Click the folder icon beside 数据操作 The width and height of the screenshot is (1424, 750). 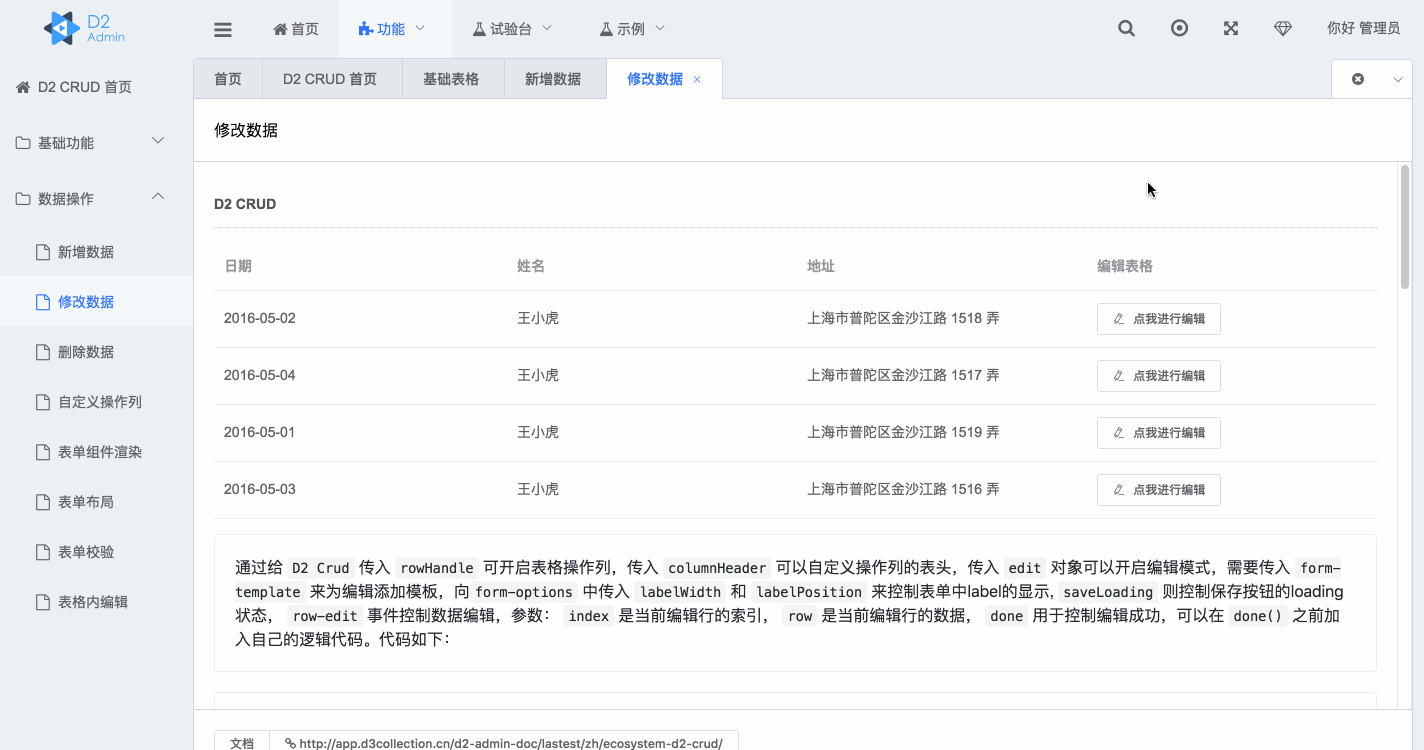[23, 199]
